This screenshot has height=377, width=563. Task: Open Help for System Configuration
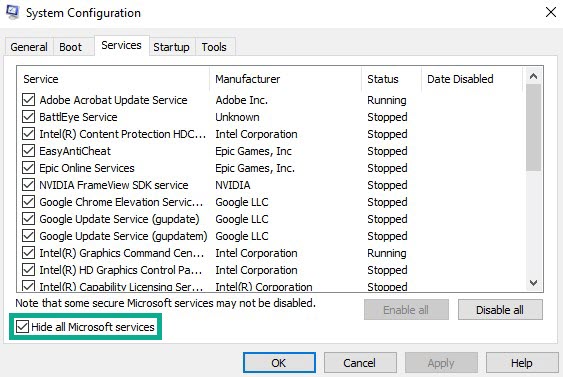pos(522,363)
